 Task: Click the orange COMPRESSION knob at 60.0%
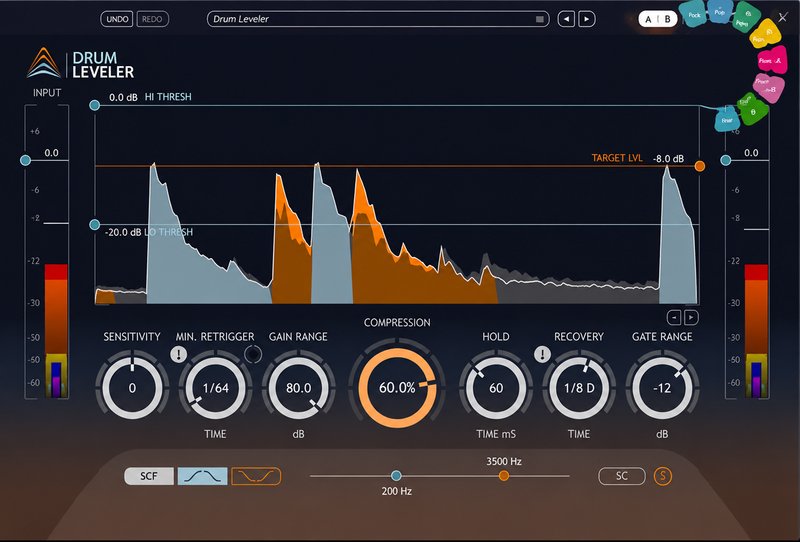click(397, 388)
